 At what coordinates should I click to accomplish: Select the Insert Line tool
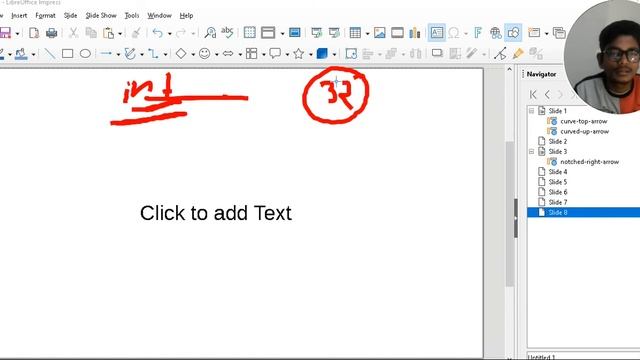tap(49, 53)
